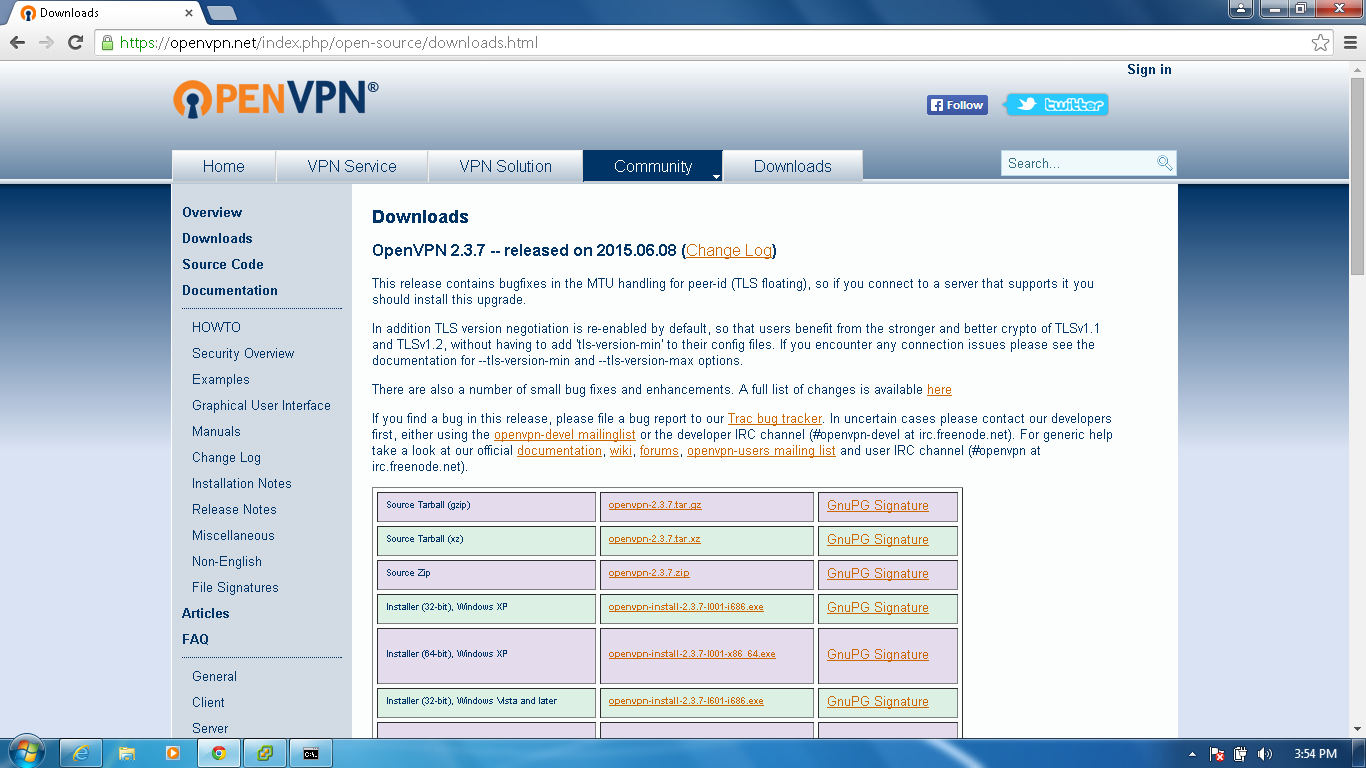The image size is (1366, 768).
Task: Open the Command Prompt taskbar icon
Action: tap(311, 753)
